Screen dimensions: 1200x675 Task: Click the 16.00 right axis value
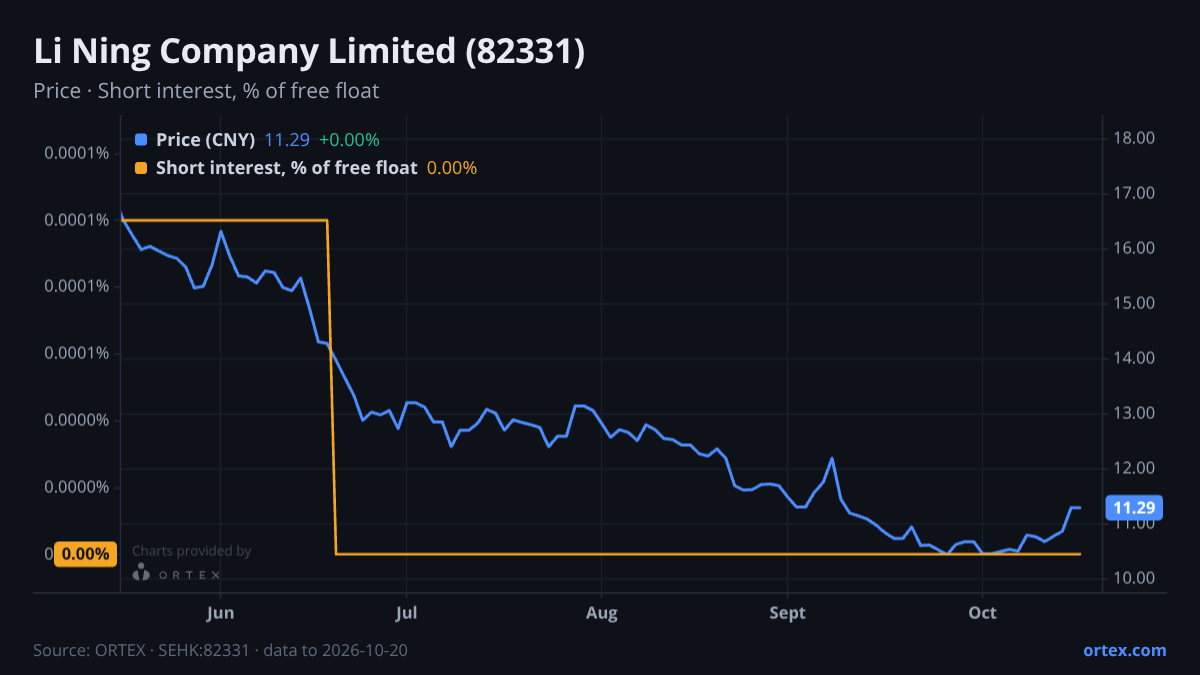point(1135,248)
